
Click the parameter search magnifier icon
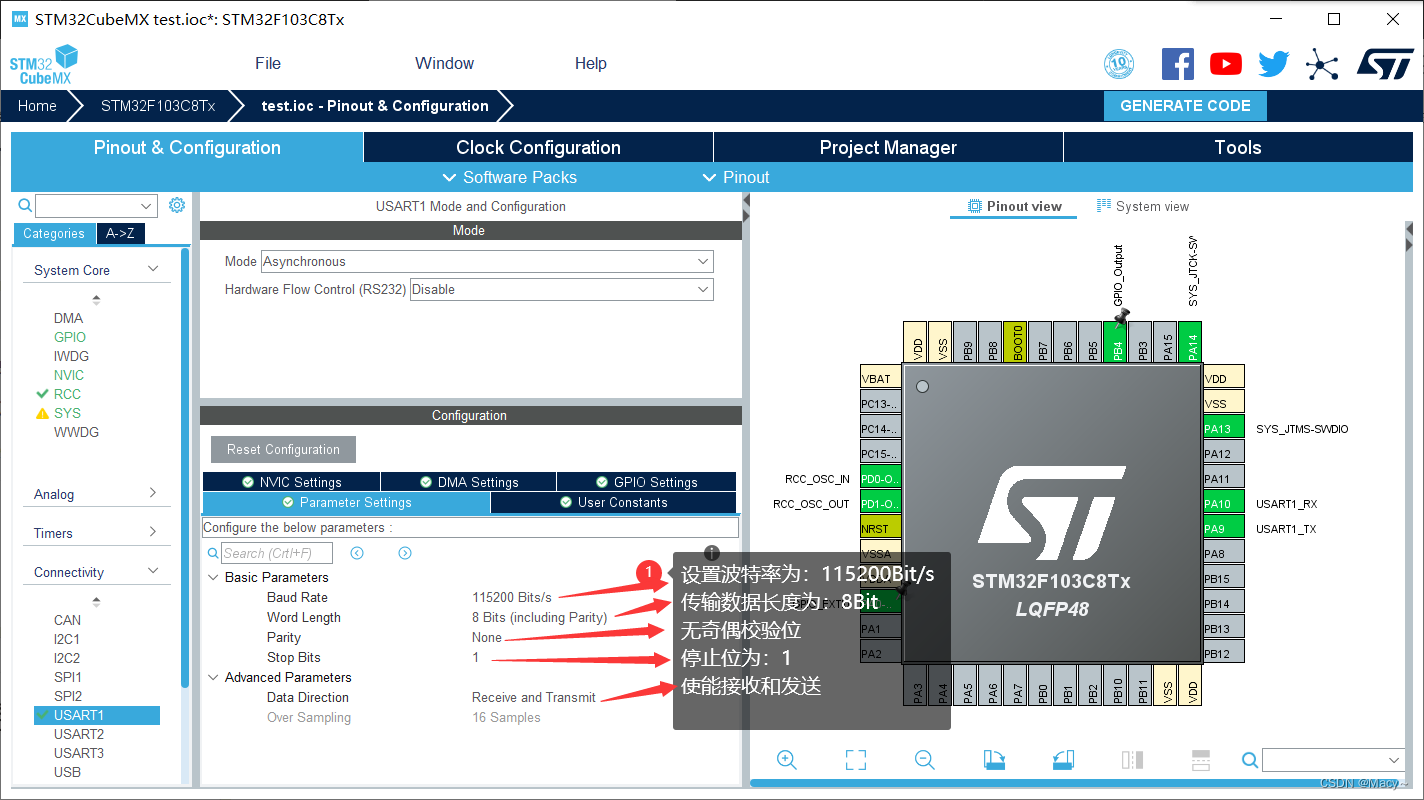coord(213,553)
